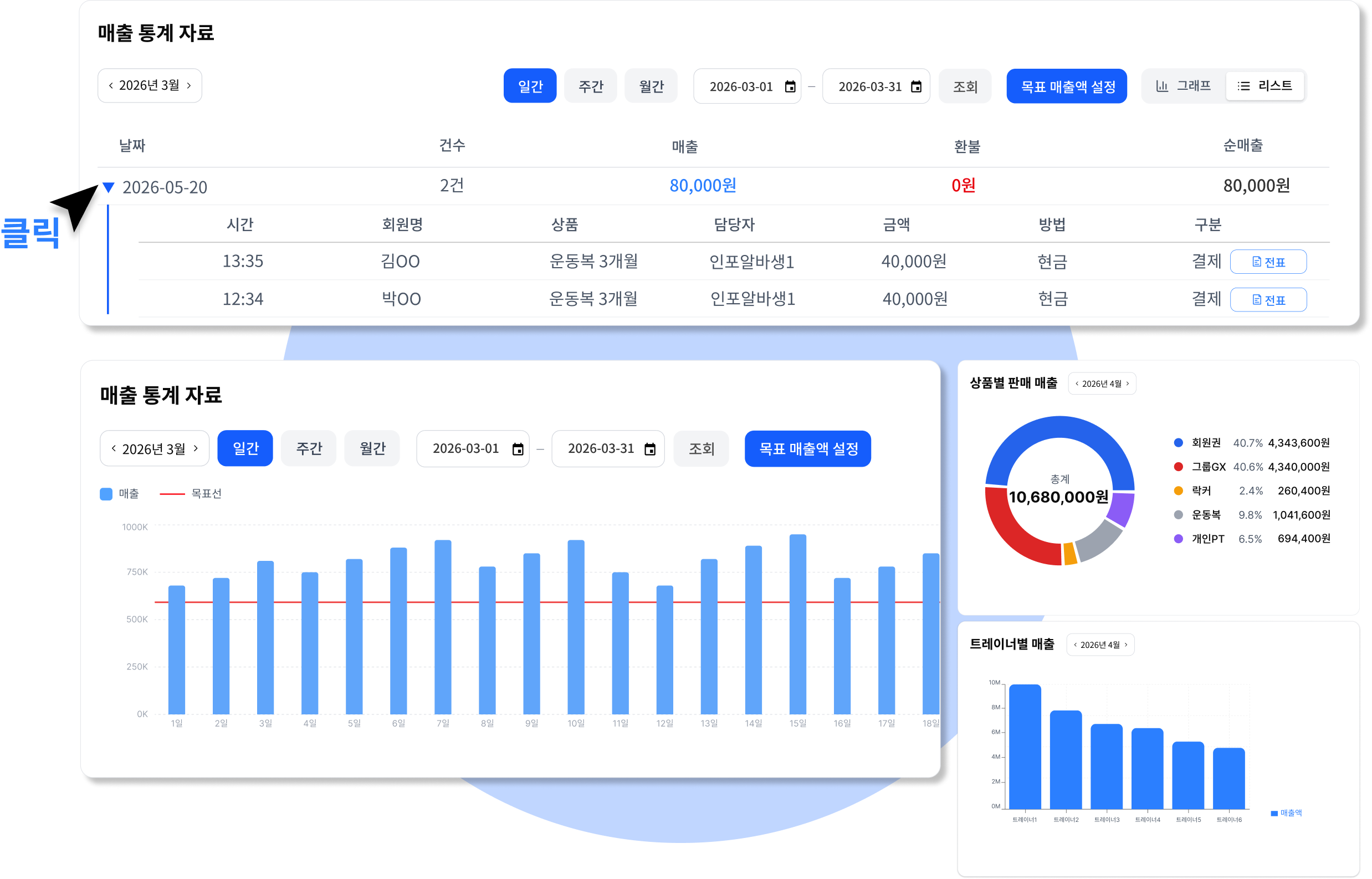The width and height of the screenshot is (1372, 879).
Task: Switch to 리스트 view
Action: coord(1265,86)
